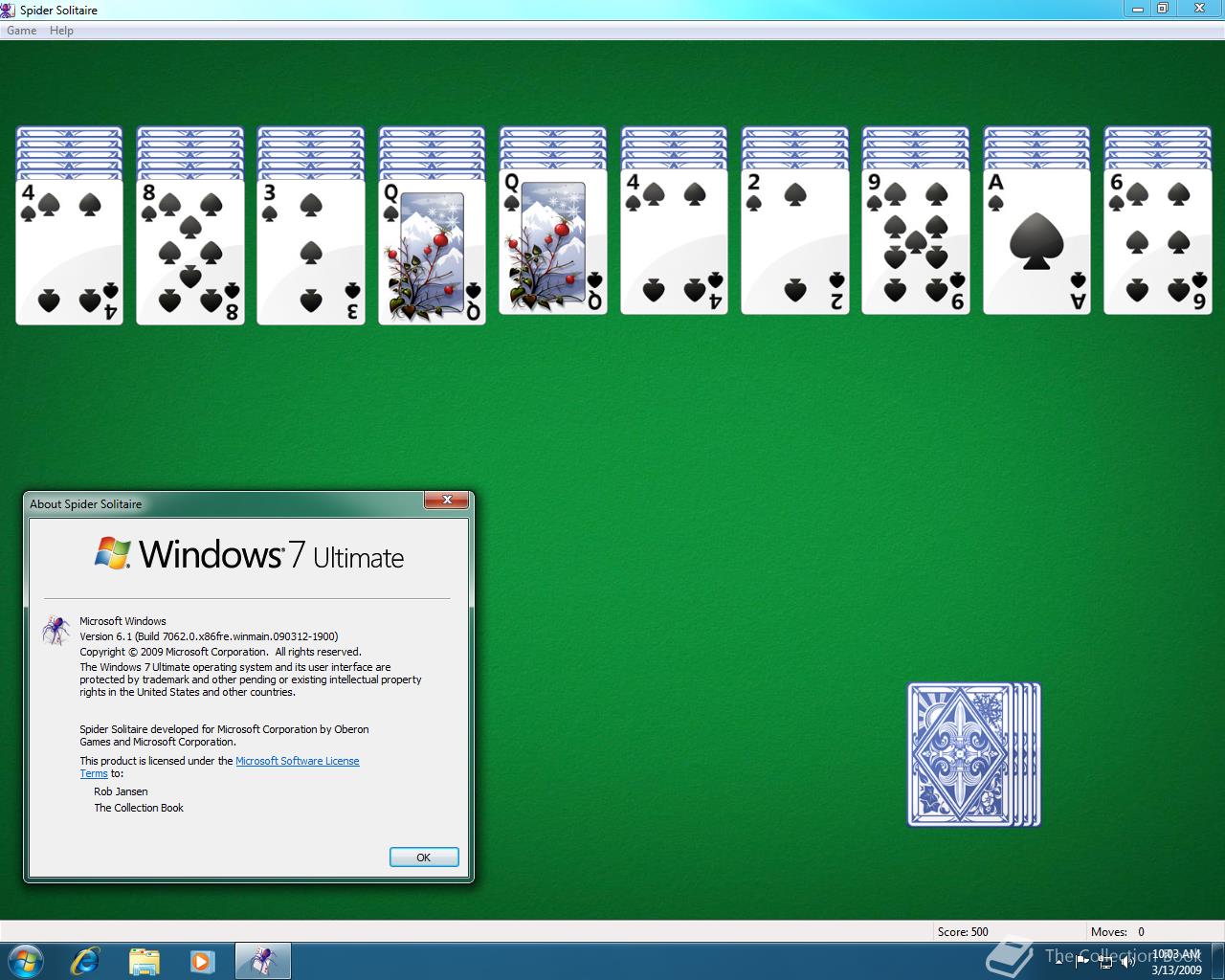This screenshot has height=980, width=1225.
Task: Click the Terms link
Action: tap(94, 773)
